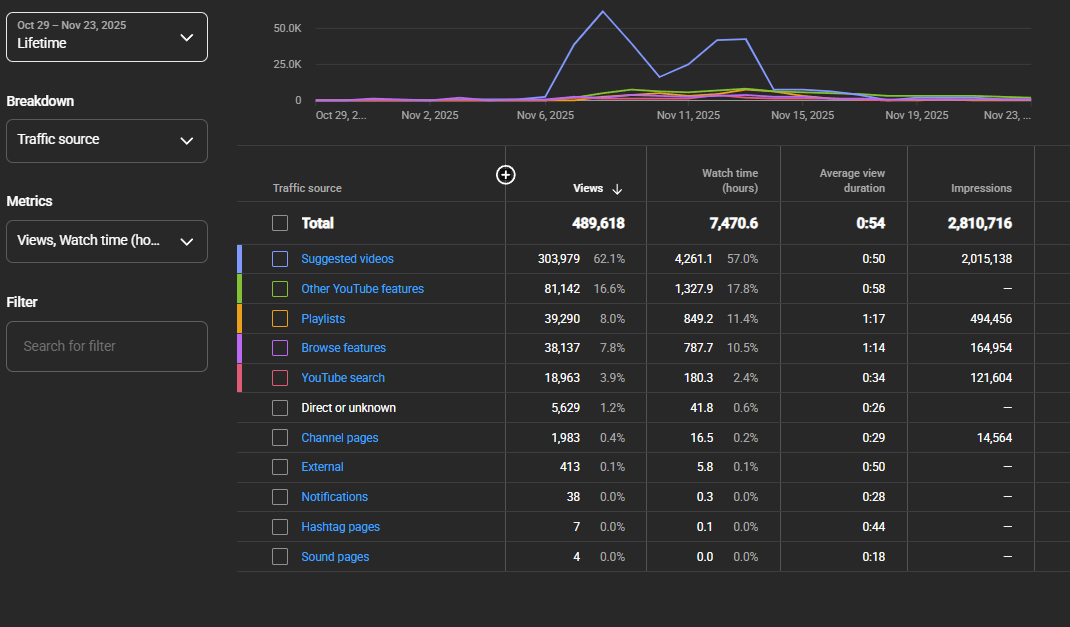Click the Search for filter field
Image resolution: width=1070 pixels, height=627 pixels.
point(107,346)
